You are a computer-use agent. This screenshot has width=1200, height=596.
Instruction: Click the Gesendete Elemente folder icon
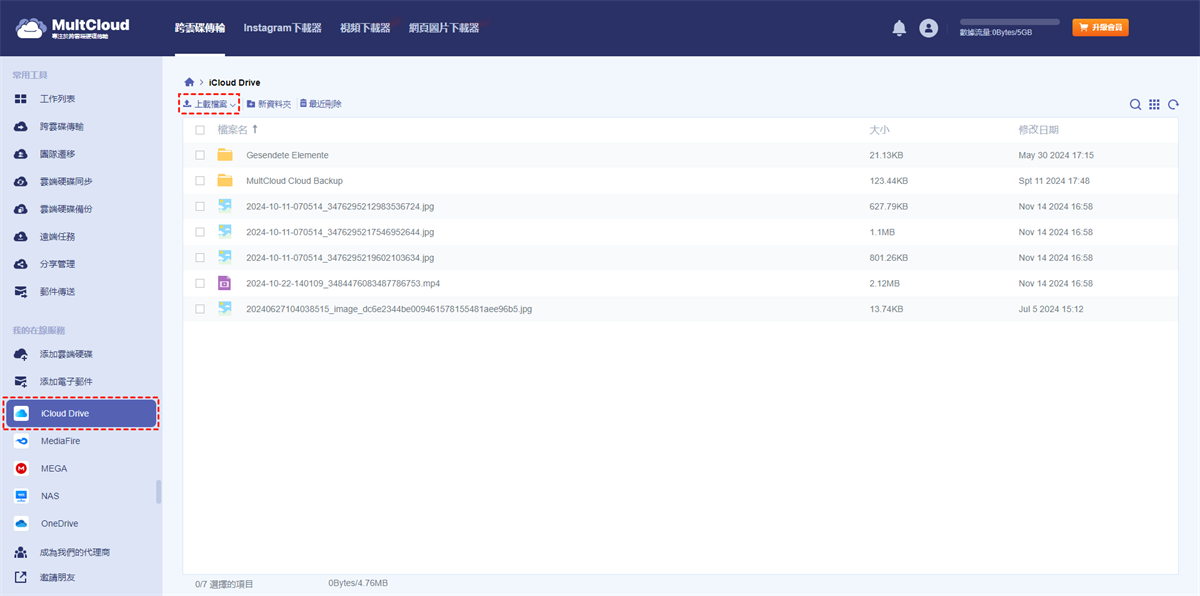225,155
